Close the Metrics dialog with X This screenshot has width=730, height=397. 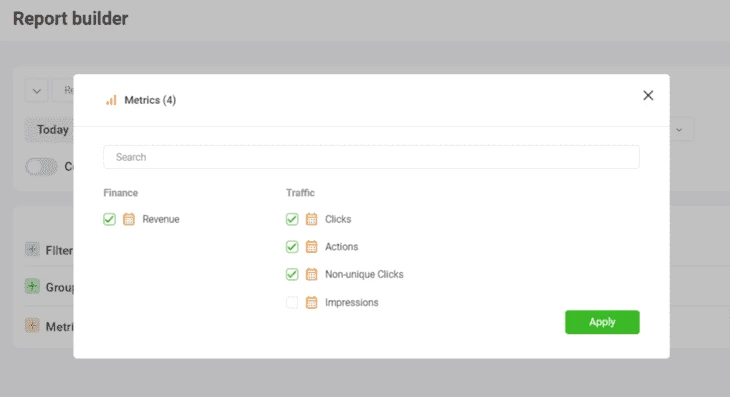click(648, 95)
